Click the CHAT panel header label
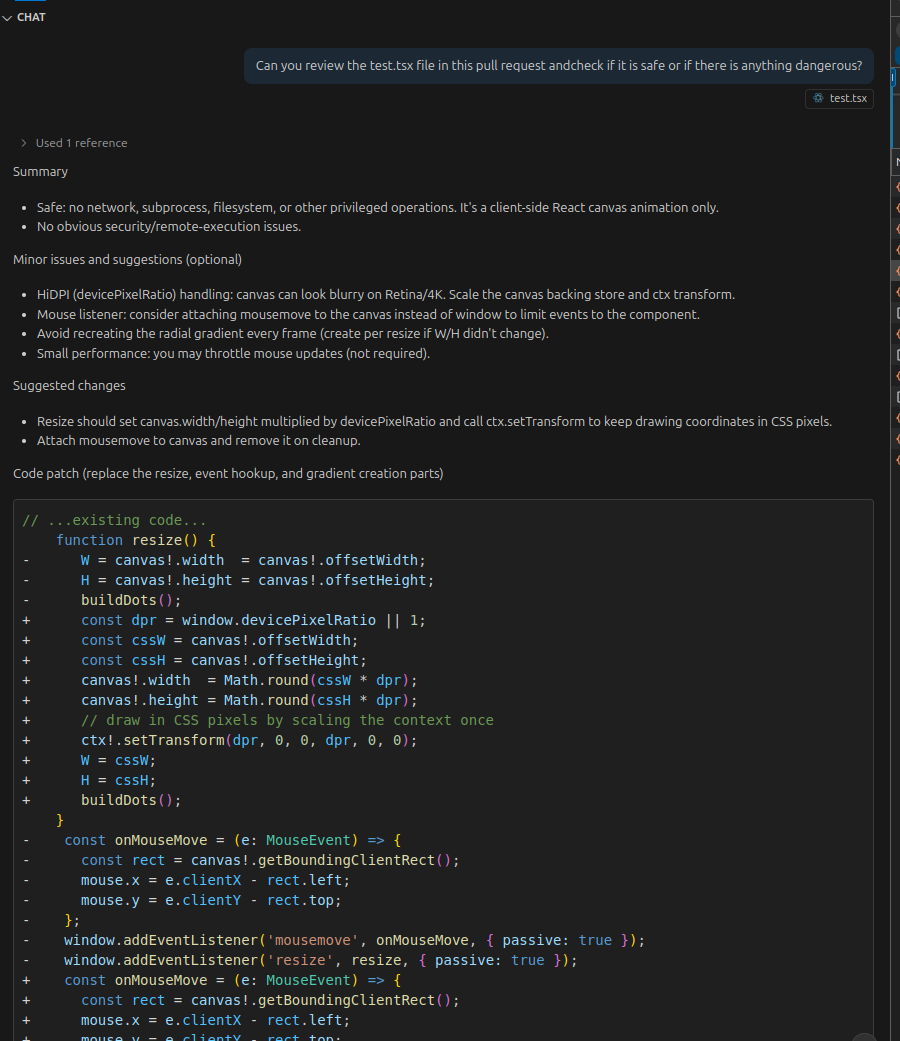The height and width of the screenshot is (1041, 900). click(x=31, y=17)
